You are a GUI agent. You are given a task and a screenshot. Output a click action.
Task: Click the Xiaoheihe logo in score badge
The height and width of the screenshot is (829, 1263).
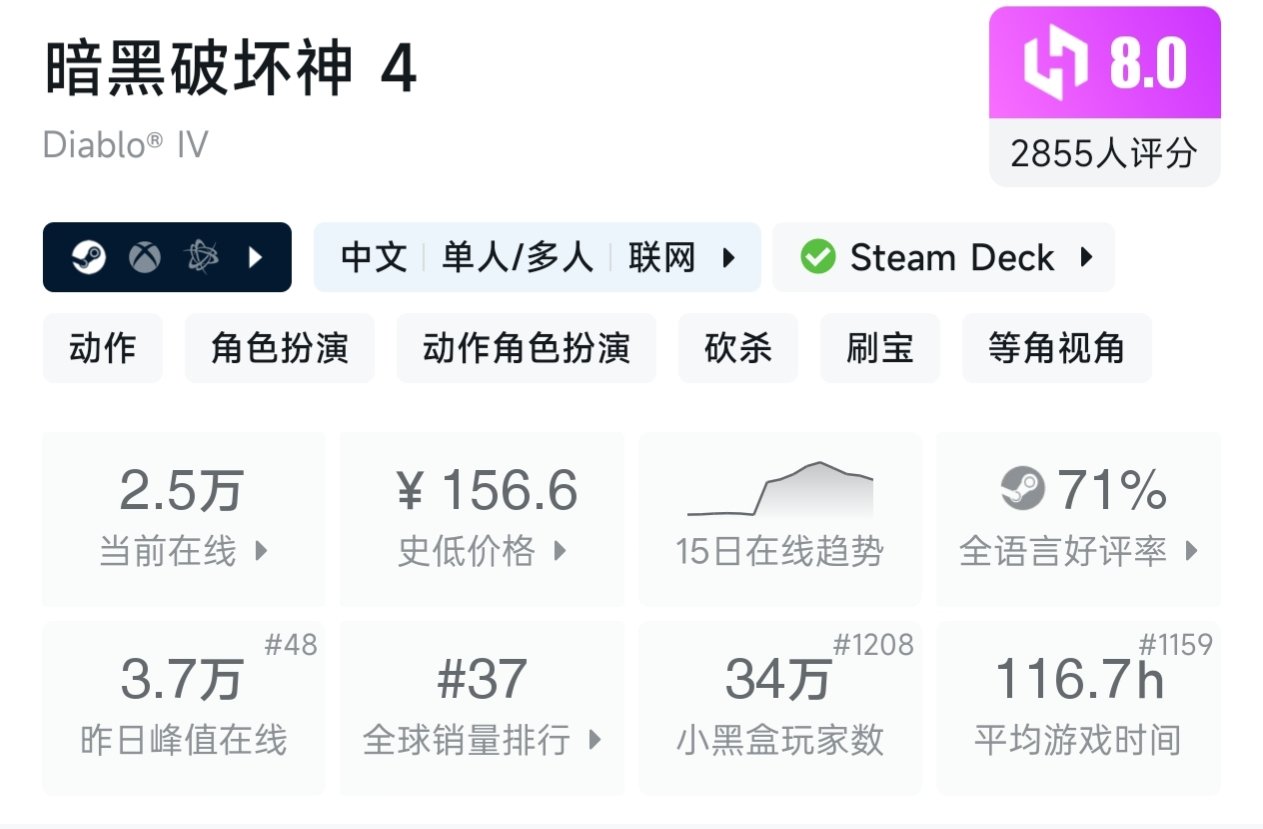pyautogui.click(x=1054, y=64)
